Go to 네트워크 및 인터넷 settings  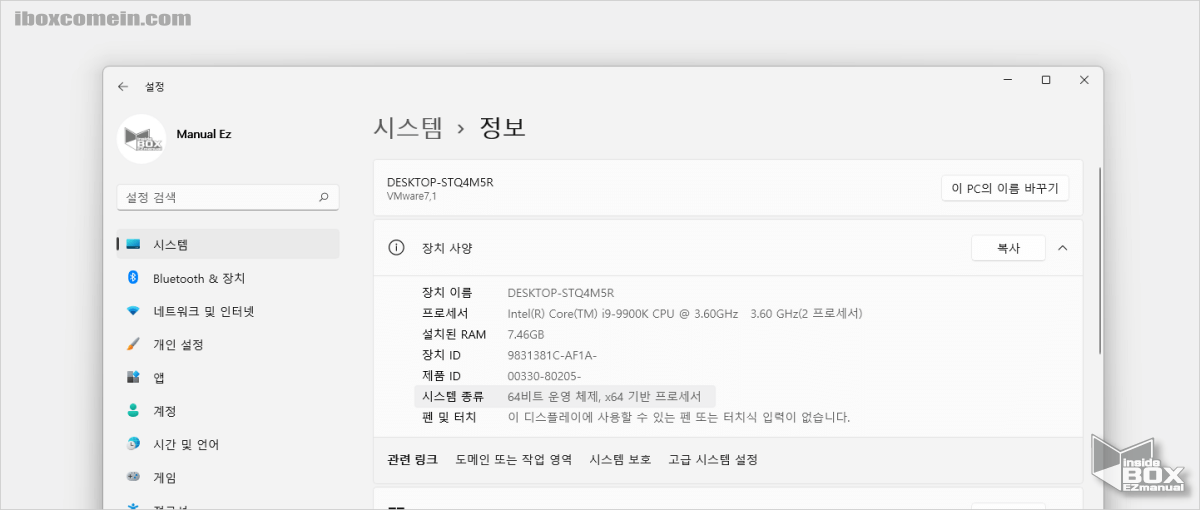228,311
